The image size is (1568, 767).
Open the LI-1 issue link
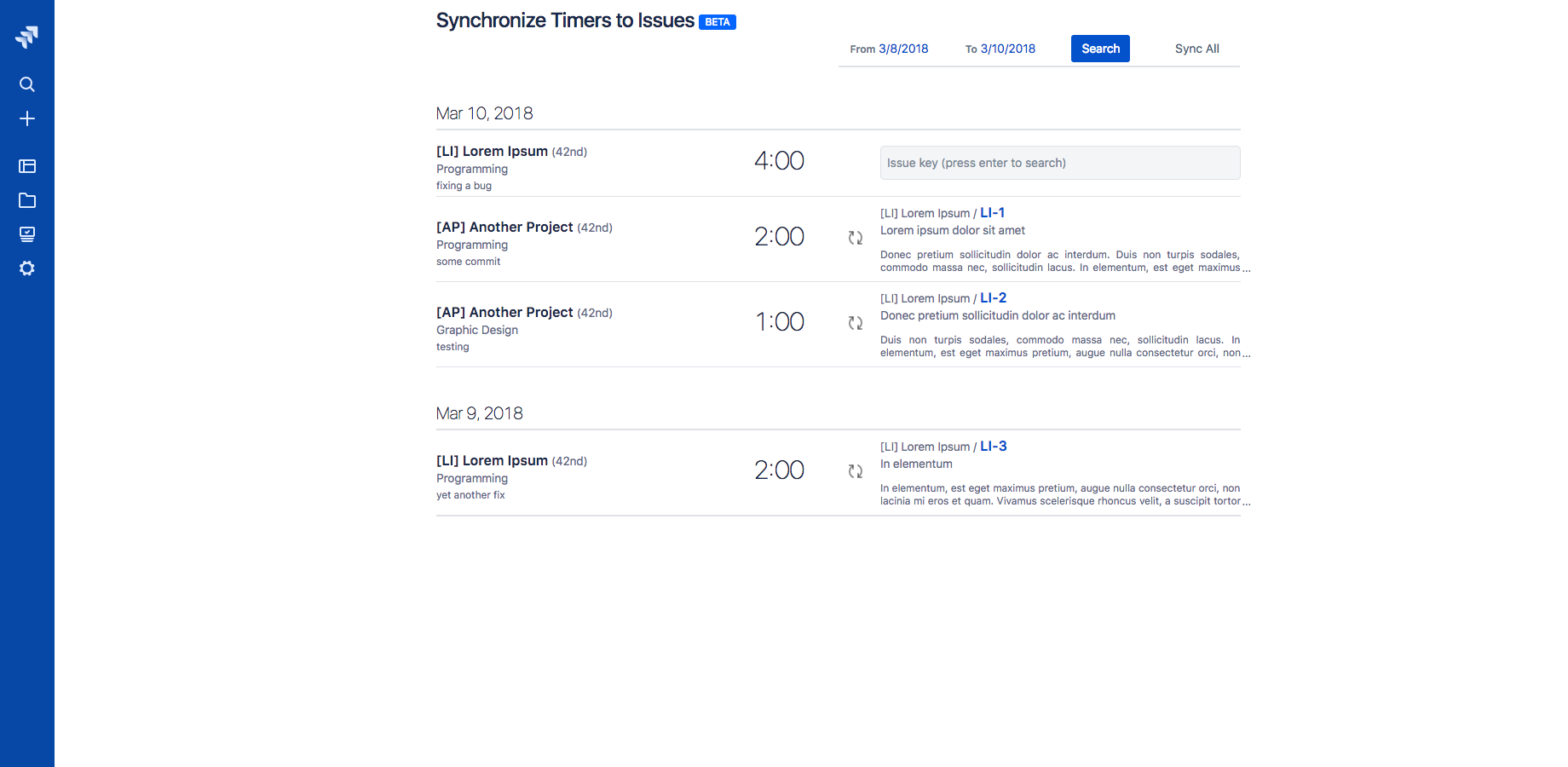(x=993, y=213)
